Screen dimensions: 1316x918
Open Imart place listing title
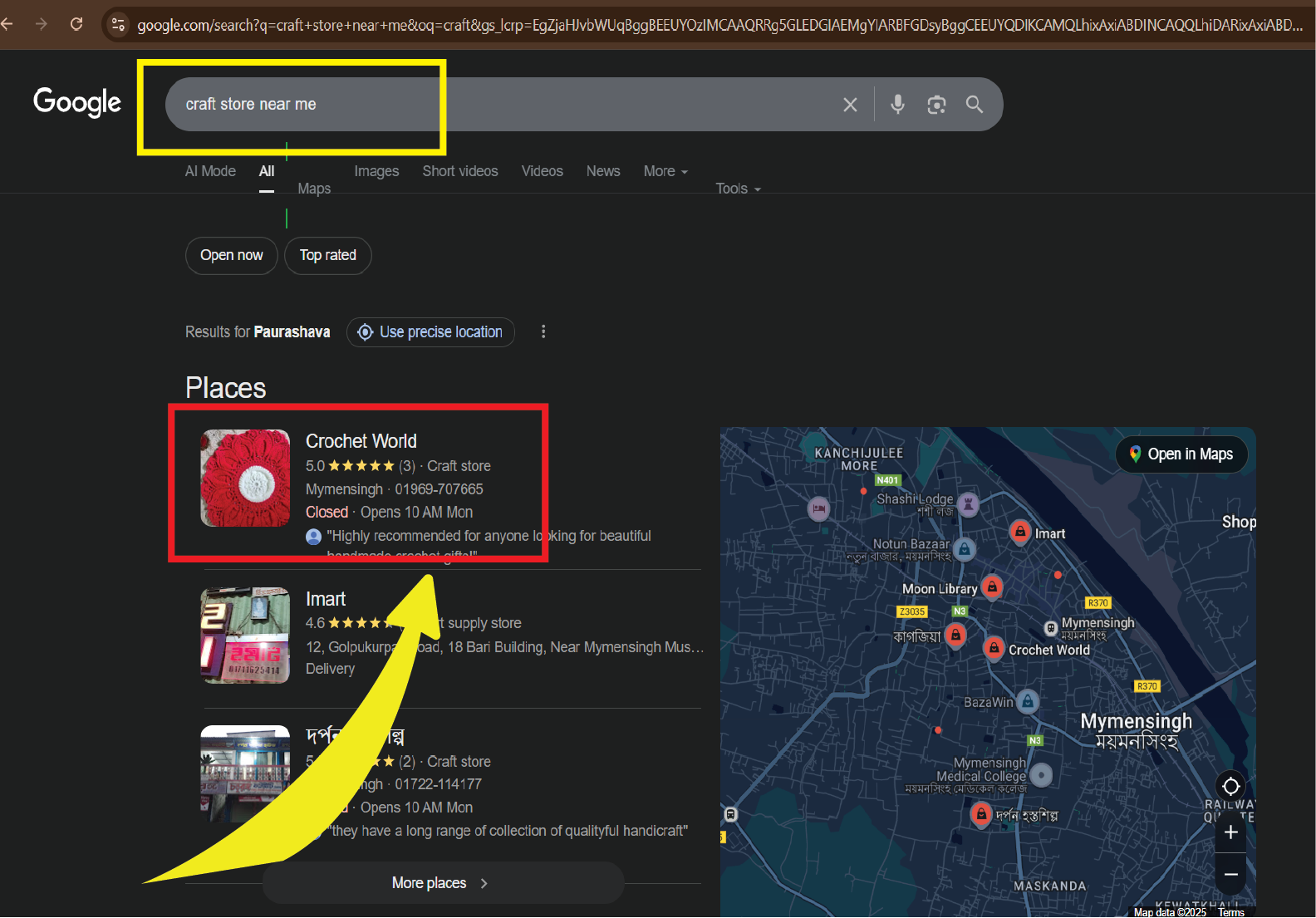click(326, 599)
